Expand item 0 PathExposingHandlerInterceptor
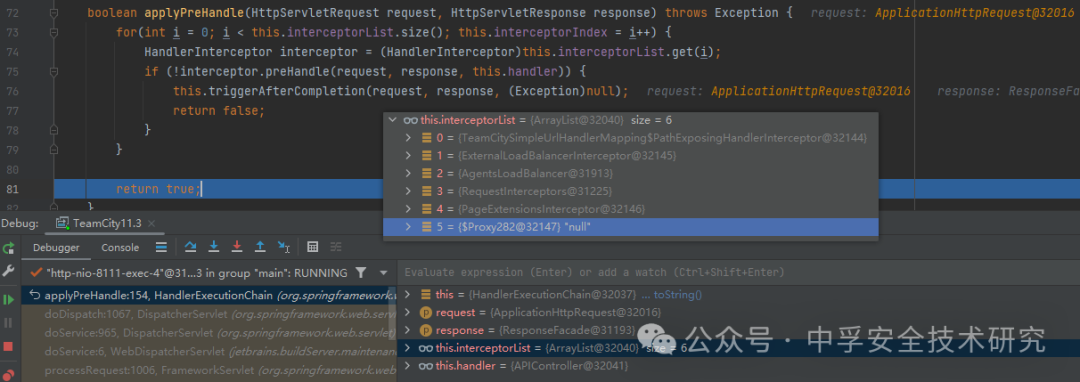 tap(409, 138)
